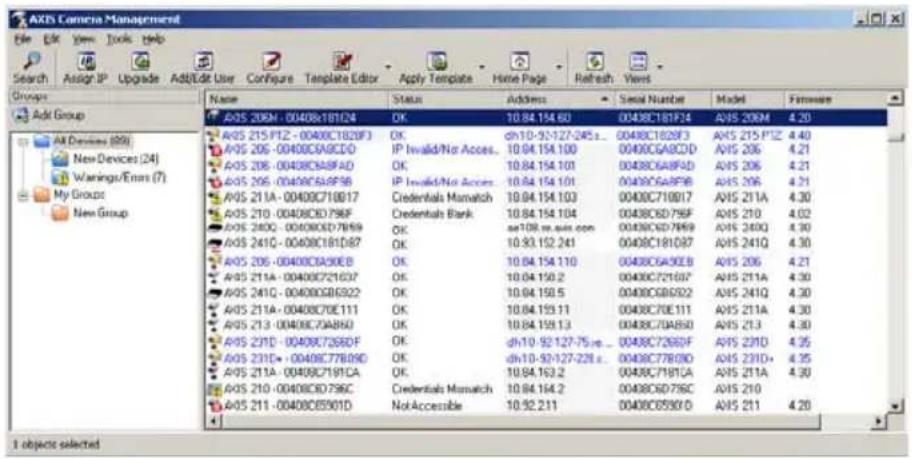Click warning icon of AXIS 211A - 00408C710B17

click(x=214, y=198)
